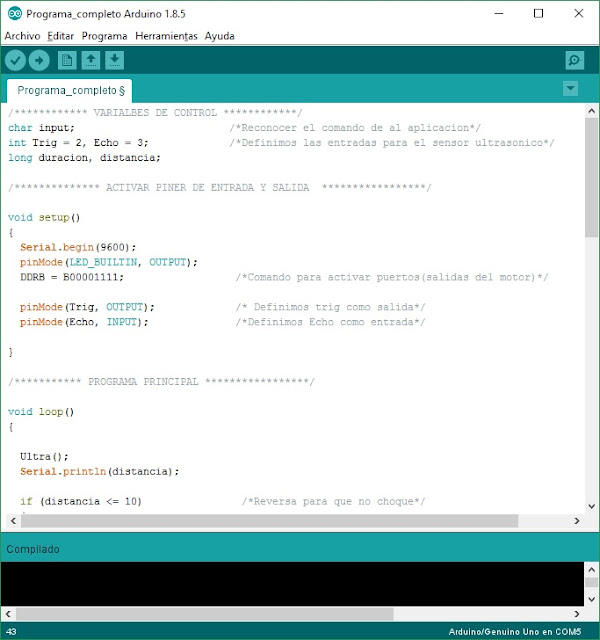Click the 'if (distancia <= 10)' line
The image size is (600, 640).
pos(81,501)
